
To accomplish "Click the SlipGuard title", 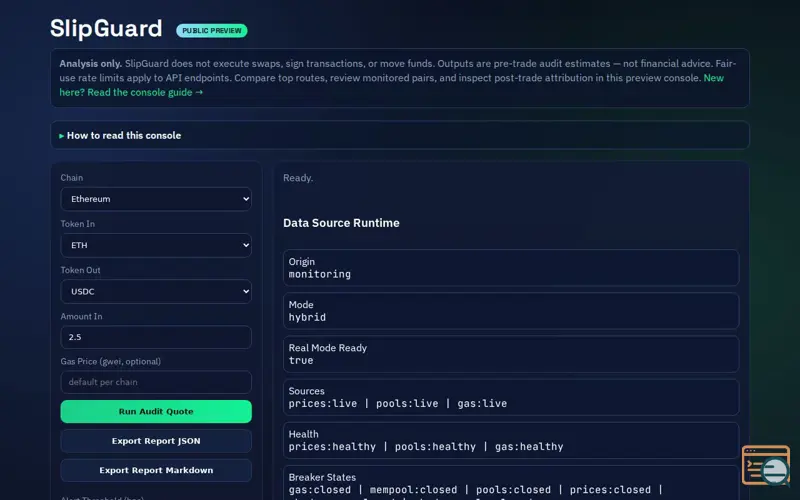I will [x=106, y=28].
